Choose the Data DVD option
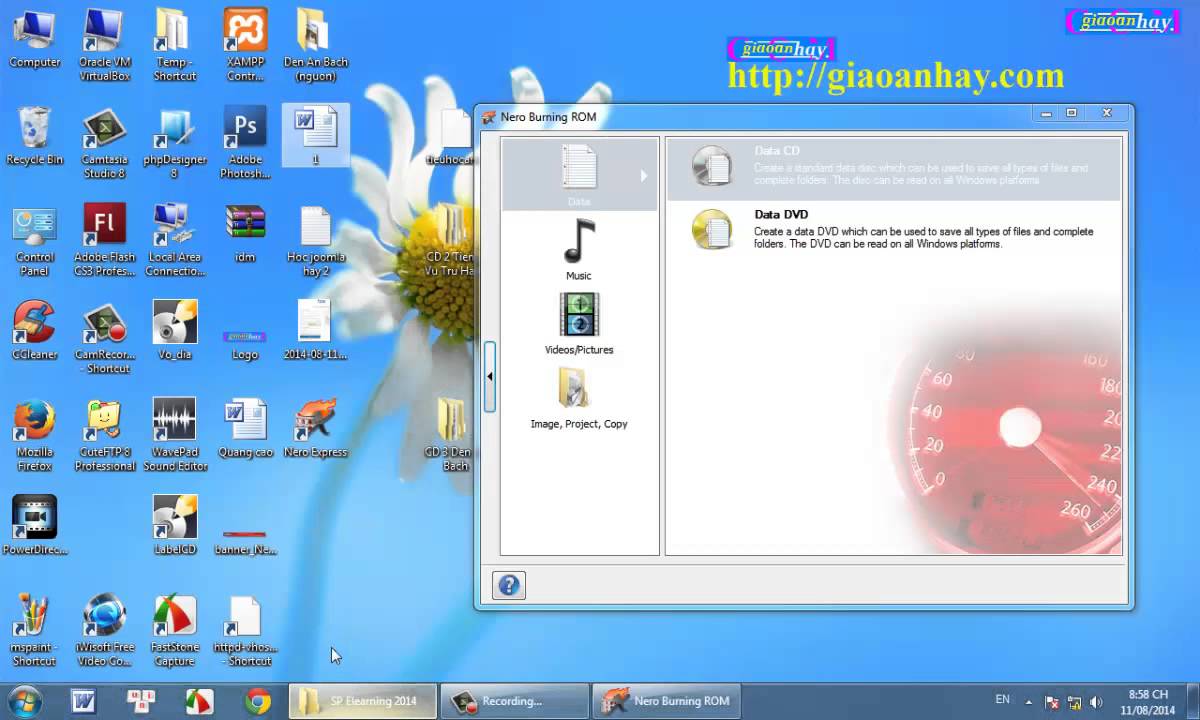The width and height of the screenshot is (1200, 720). click(893, 229)
